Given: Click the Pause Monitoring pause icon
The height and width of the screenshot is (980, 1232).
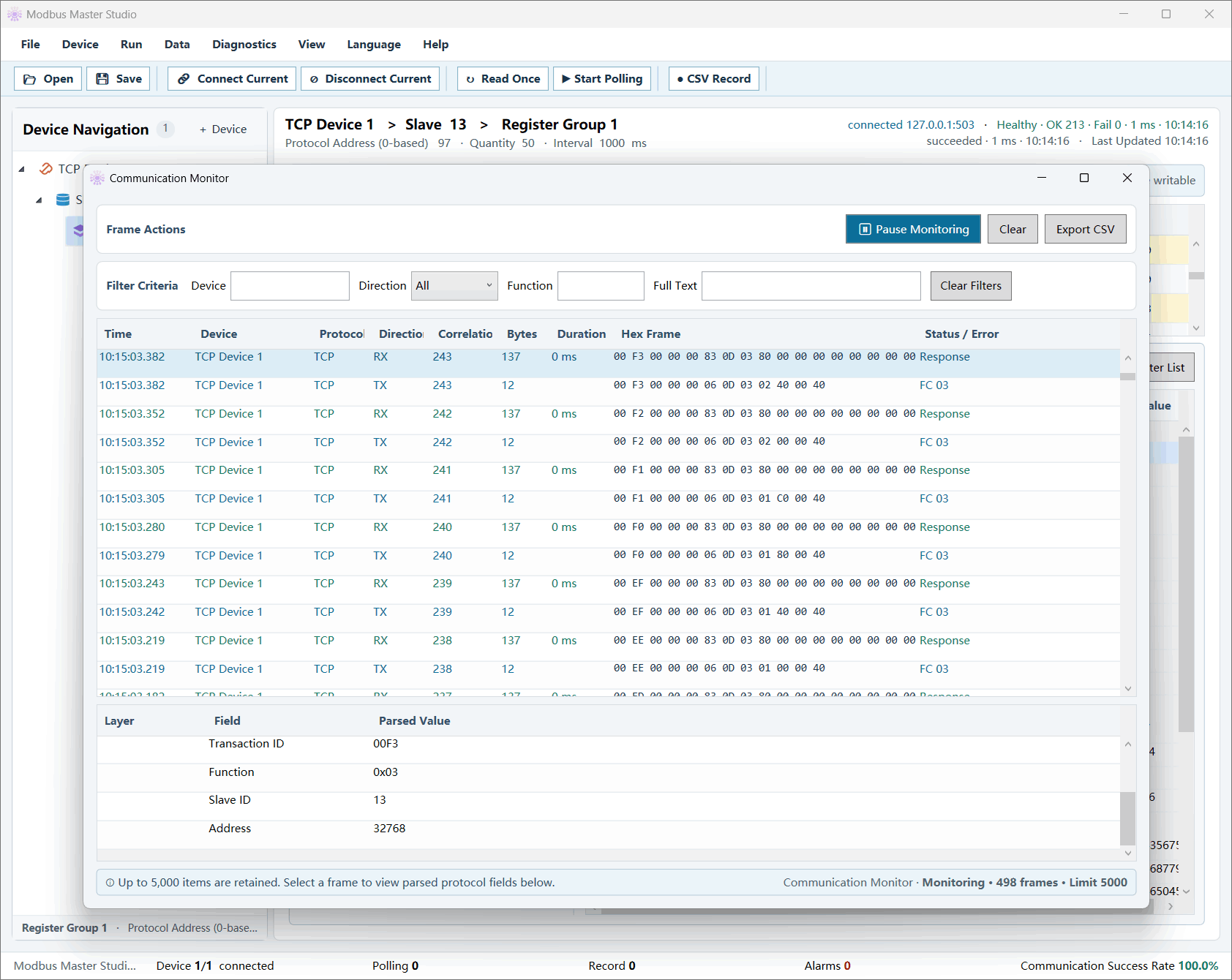Looking at the screenshot, I should [x=865, y=229].
